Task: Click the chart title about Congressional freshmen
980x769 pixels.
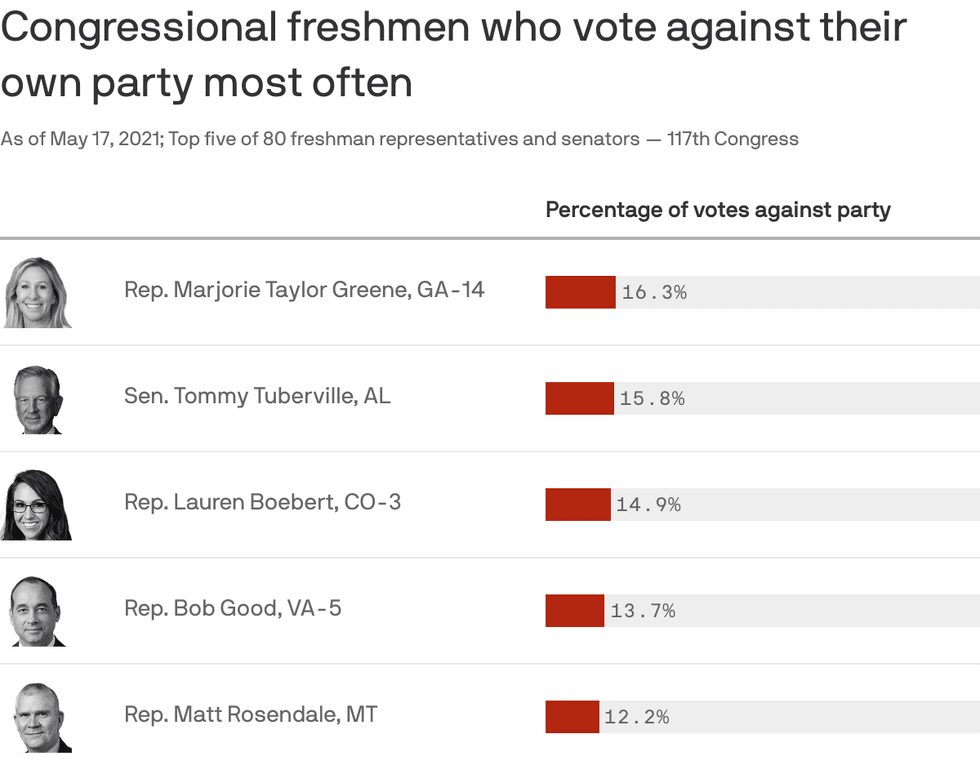Action: (453, 54)
